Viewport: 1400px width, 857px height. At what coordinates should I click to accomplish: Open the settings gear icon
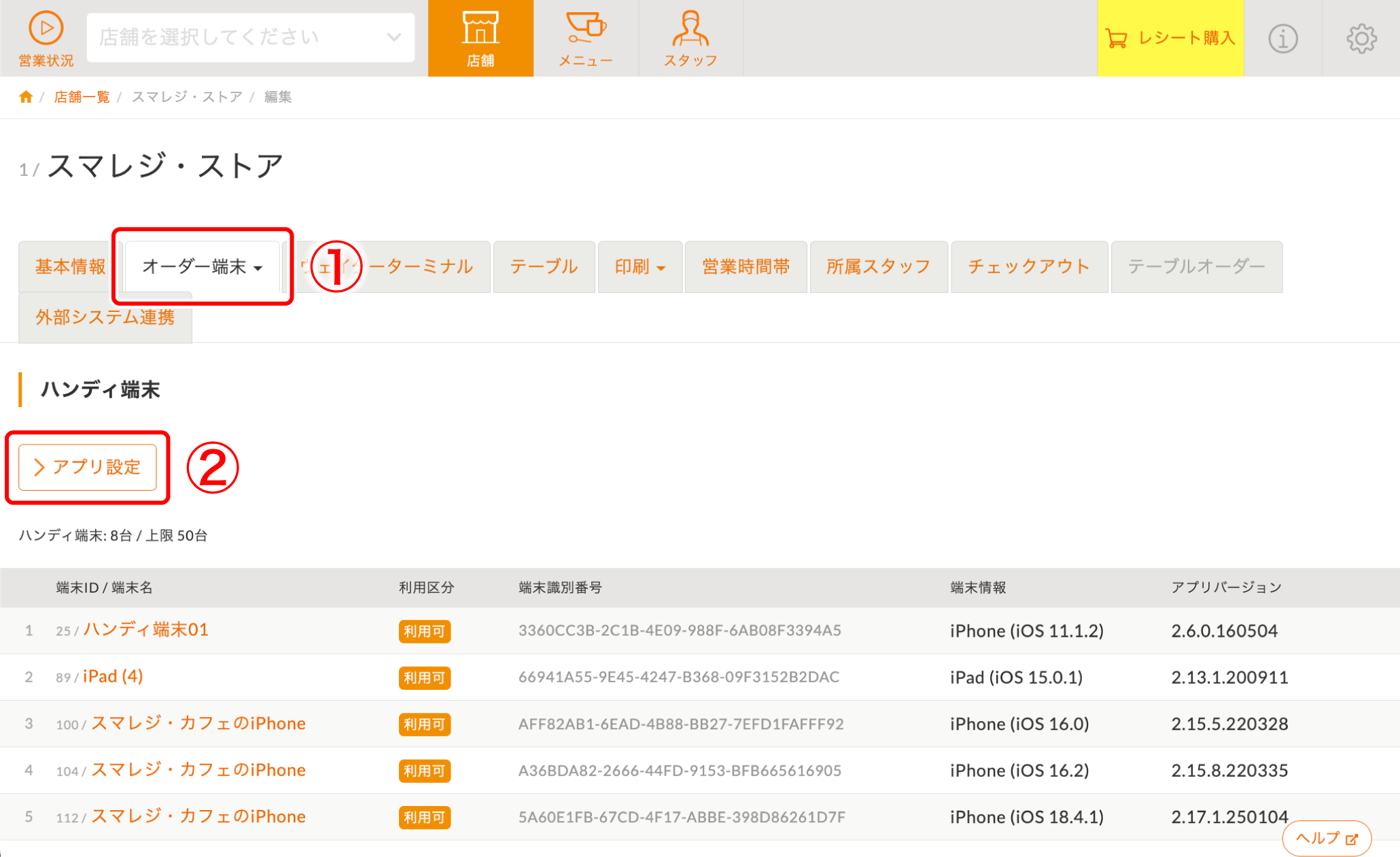(1361, 38)
